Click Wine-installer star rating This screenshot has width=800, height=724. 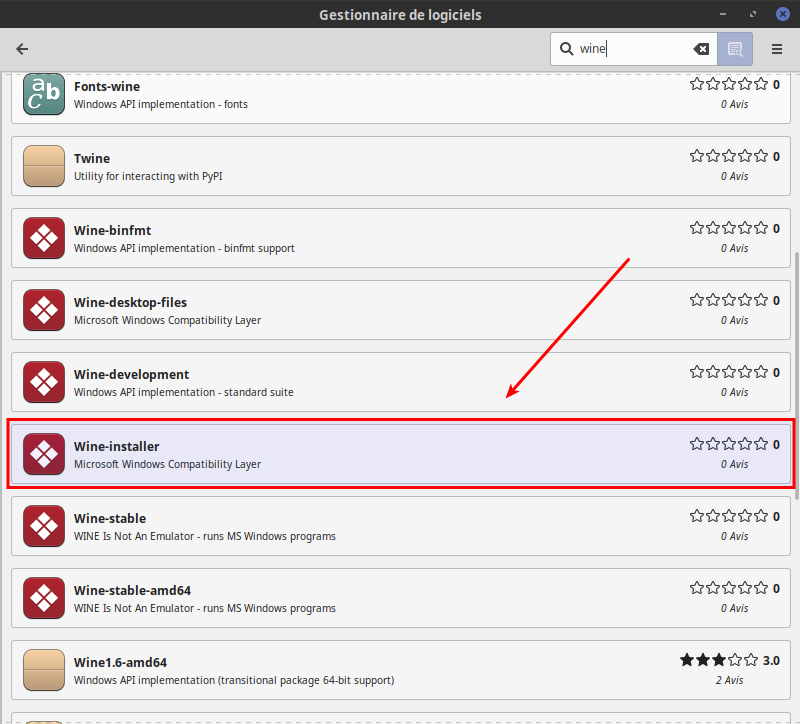(x=729, y=444)
